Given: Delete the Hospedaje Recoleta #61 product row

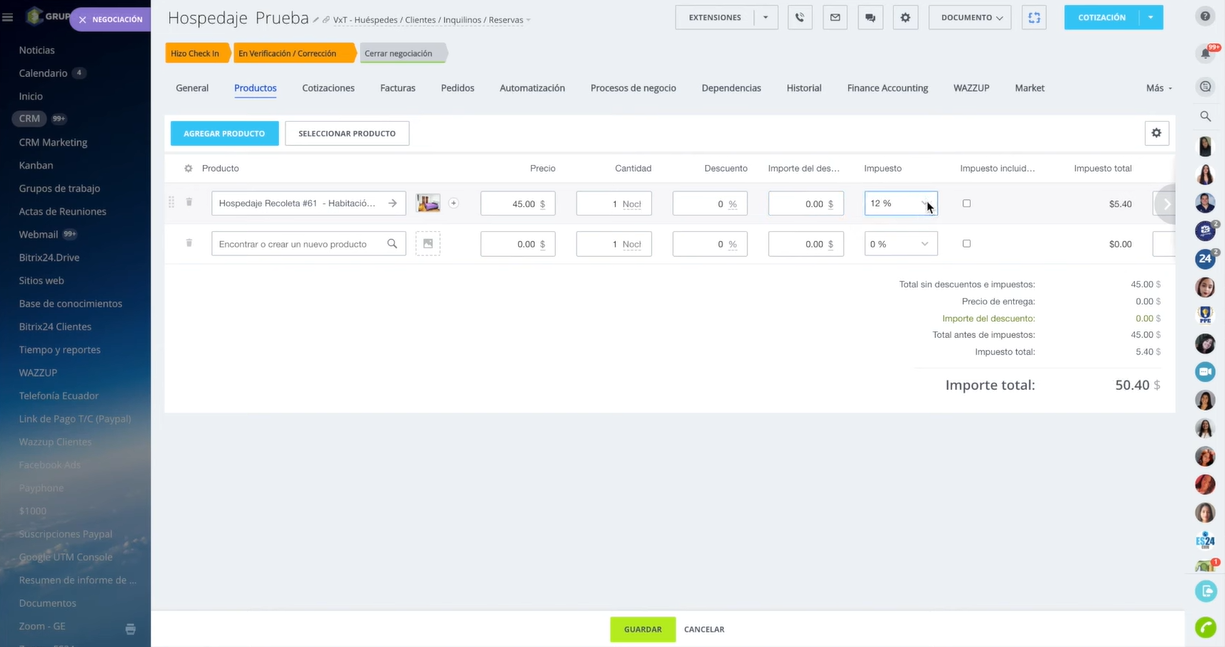Looking at the screenshot, I should click(x=189, y=203).
